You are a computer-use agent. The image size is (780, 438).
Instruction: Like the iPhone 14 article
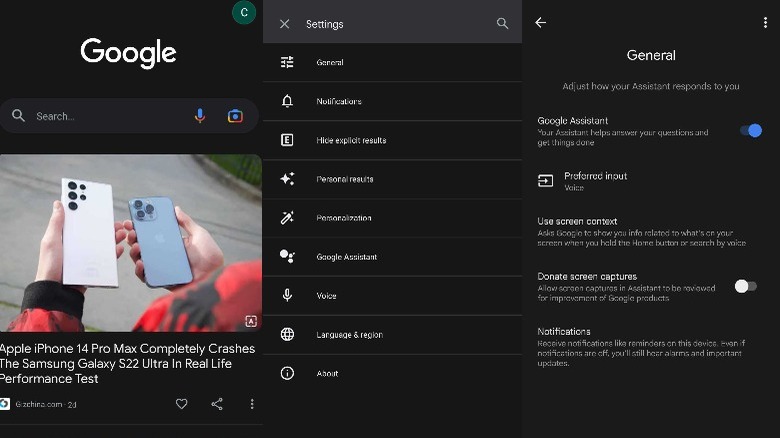pos(181,404)
